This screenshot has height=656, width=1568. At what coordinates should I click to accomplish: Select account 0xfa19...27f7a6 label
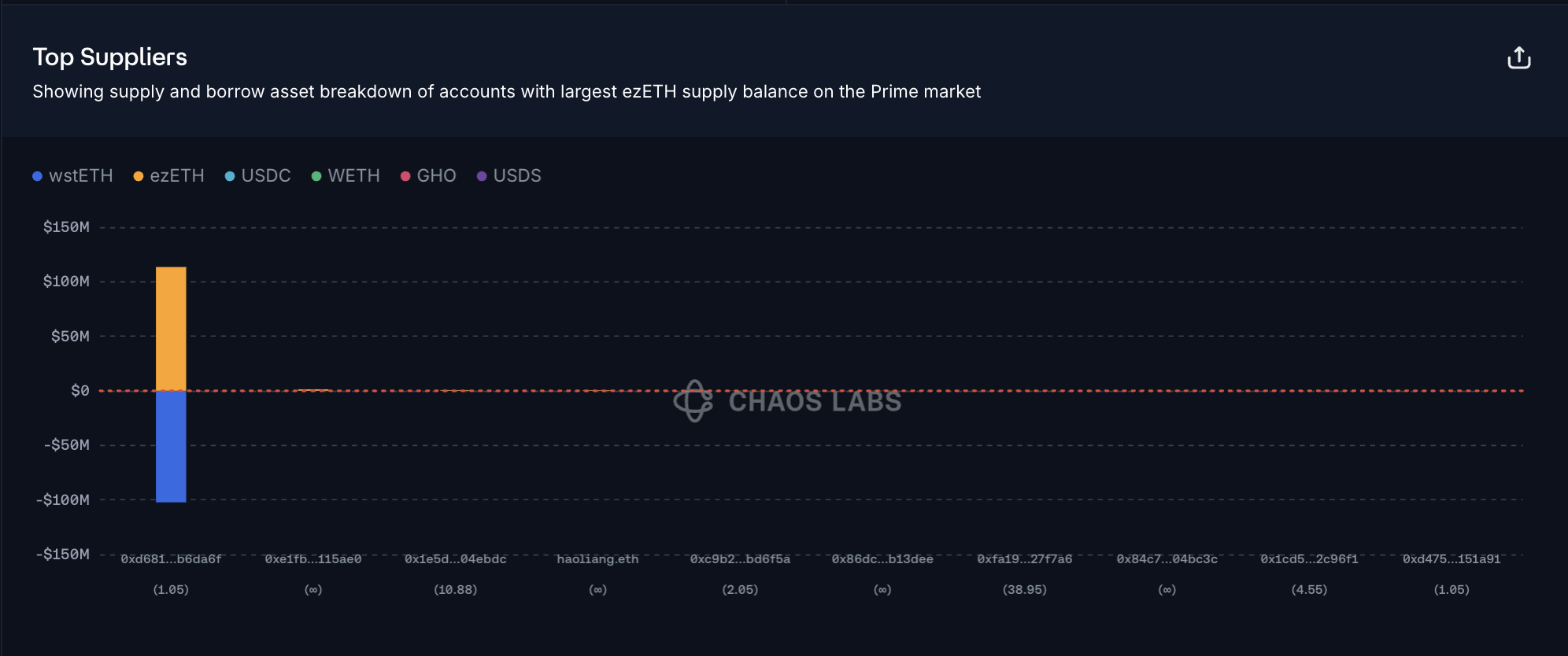[x=1025, y=559]
